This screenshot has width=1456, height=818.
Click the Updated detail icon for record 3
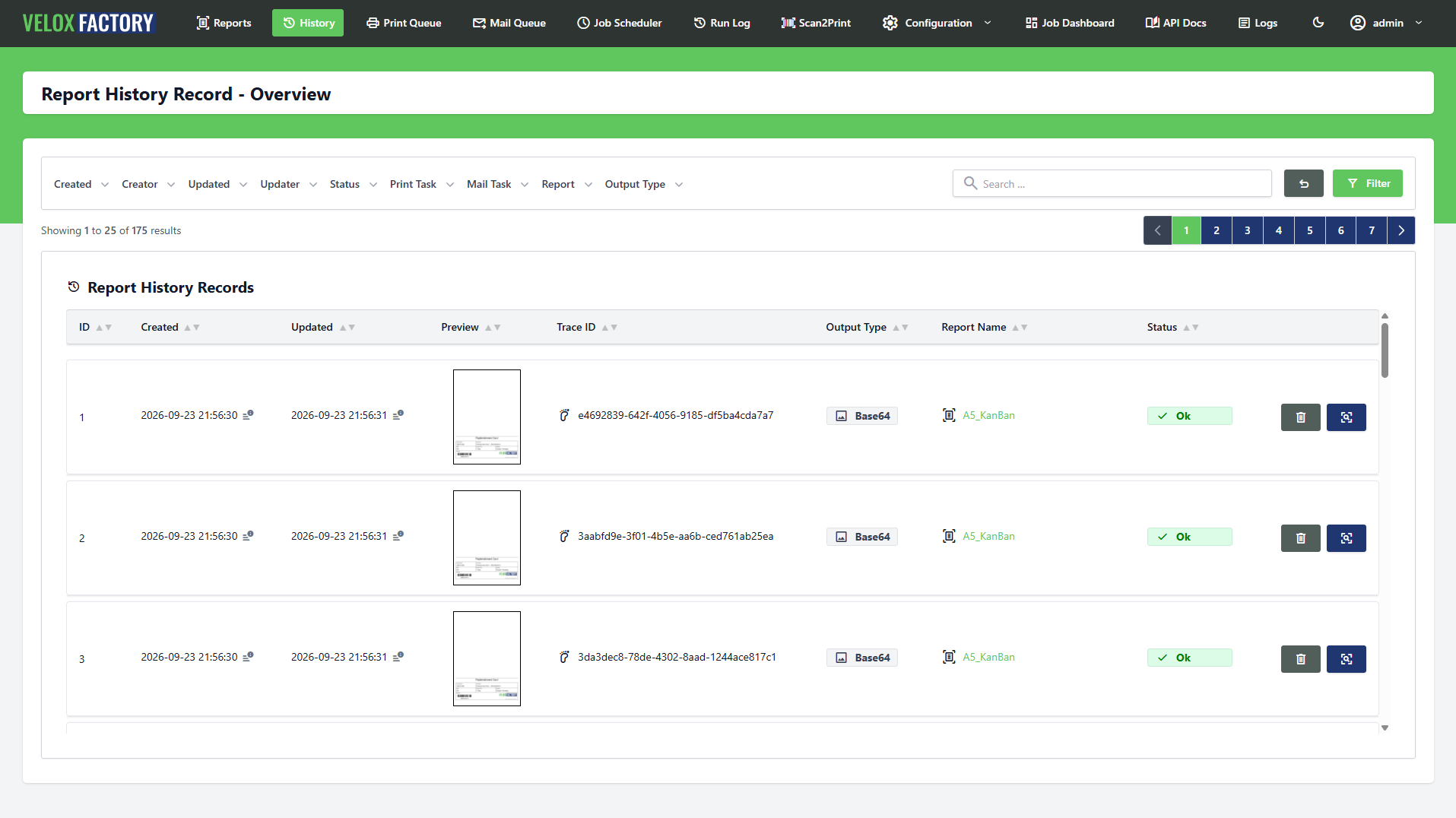398,656
